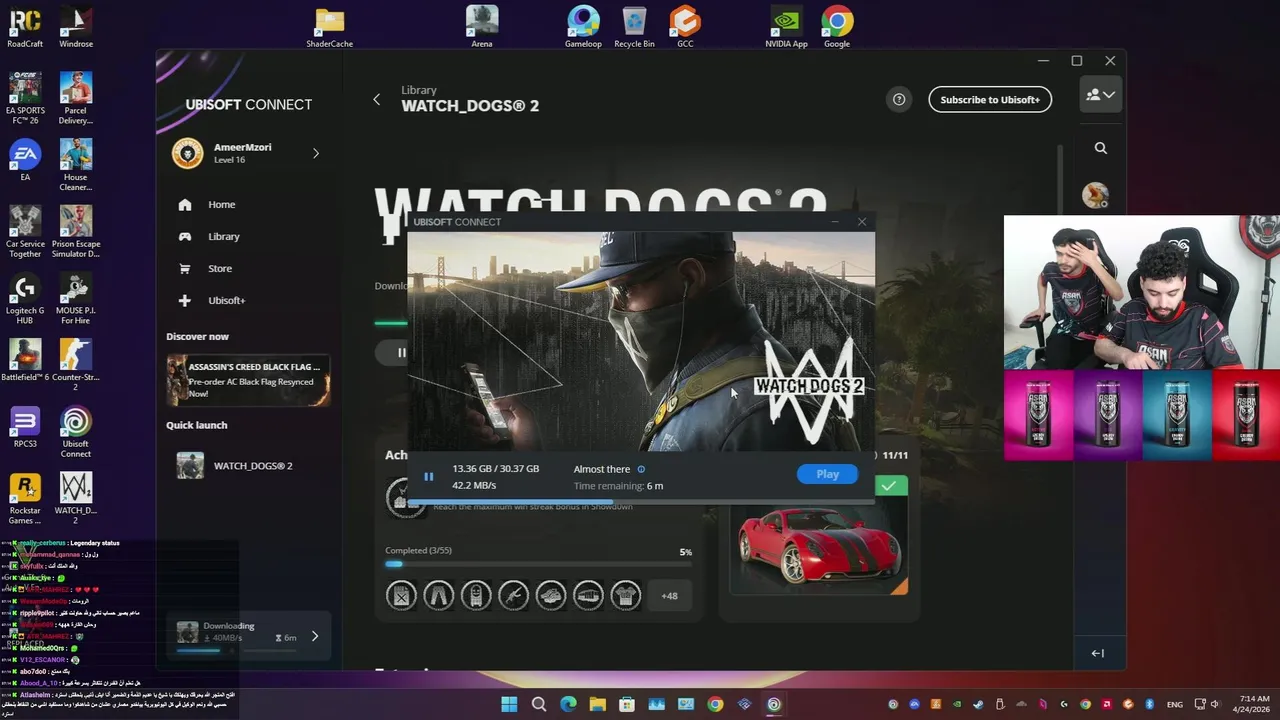Open Counter-Strike 2 desktop shortcut
Image resolution: width=1280 pixels, height=720 pixels.
[x=76, y=365]
